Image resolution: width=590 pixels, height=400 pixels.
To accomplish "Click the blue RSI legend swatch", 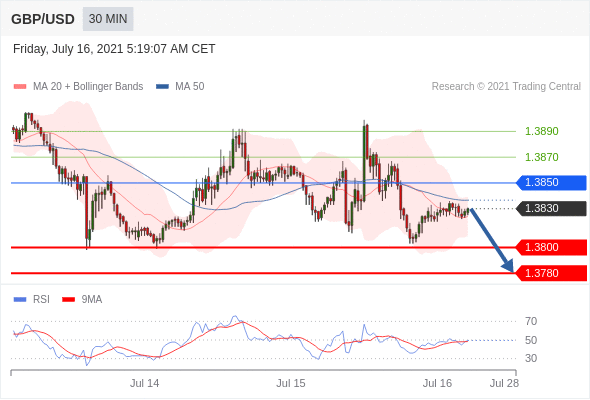I will click(20, 300).
